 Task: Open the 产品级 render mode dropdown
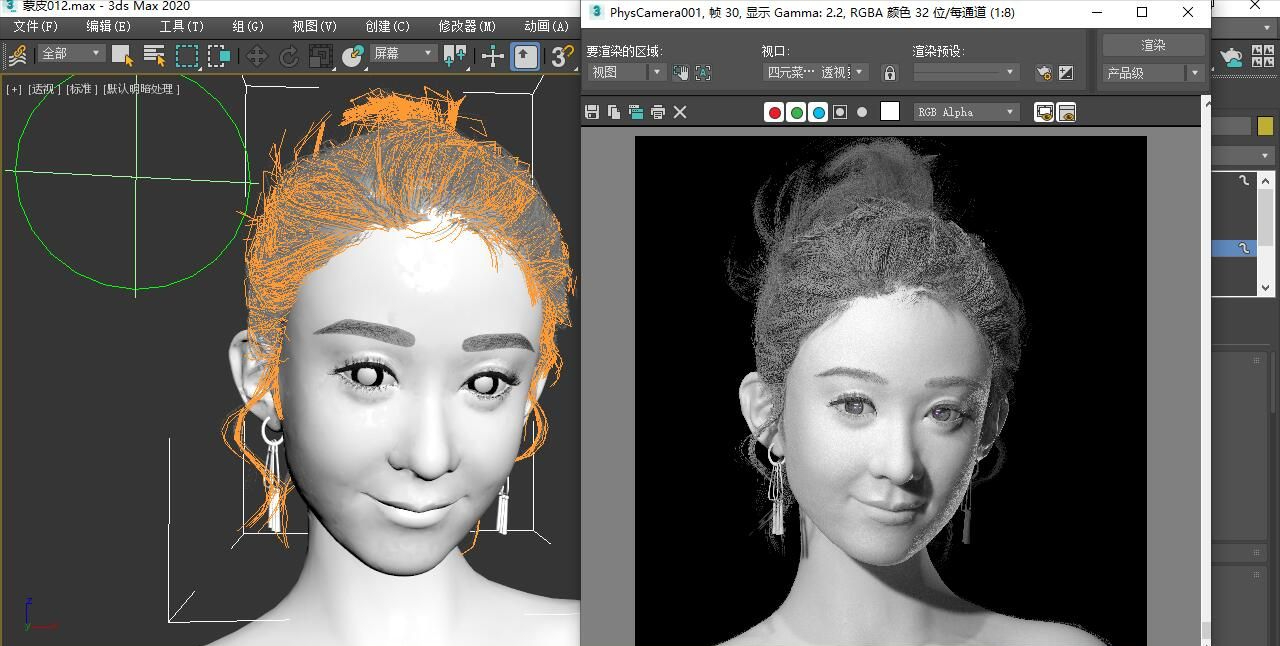pyautogui.click(x=1153, y=73)
